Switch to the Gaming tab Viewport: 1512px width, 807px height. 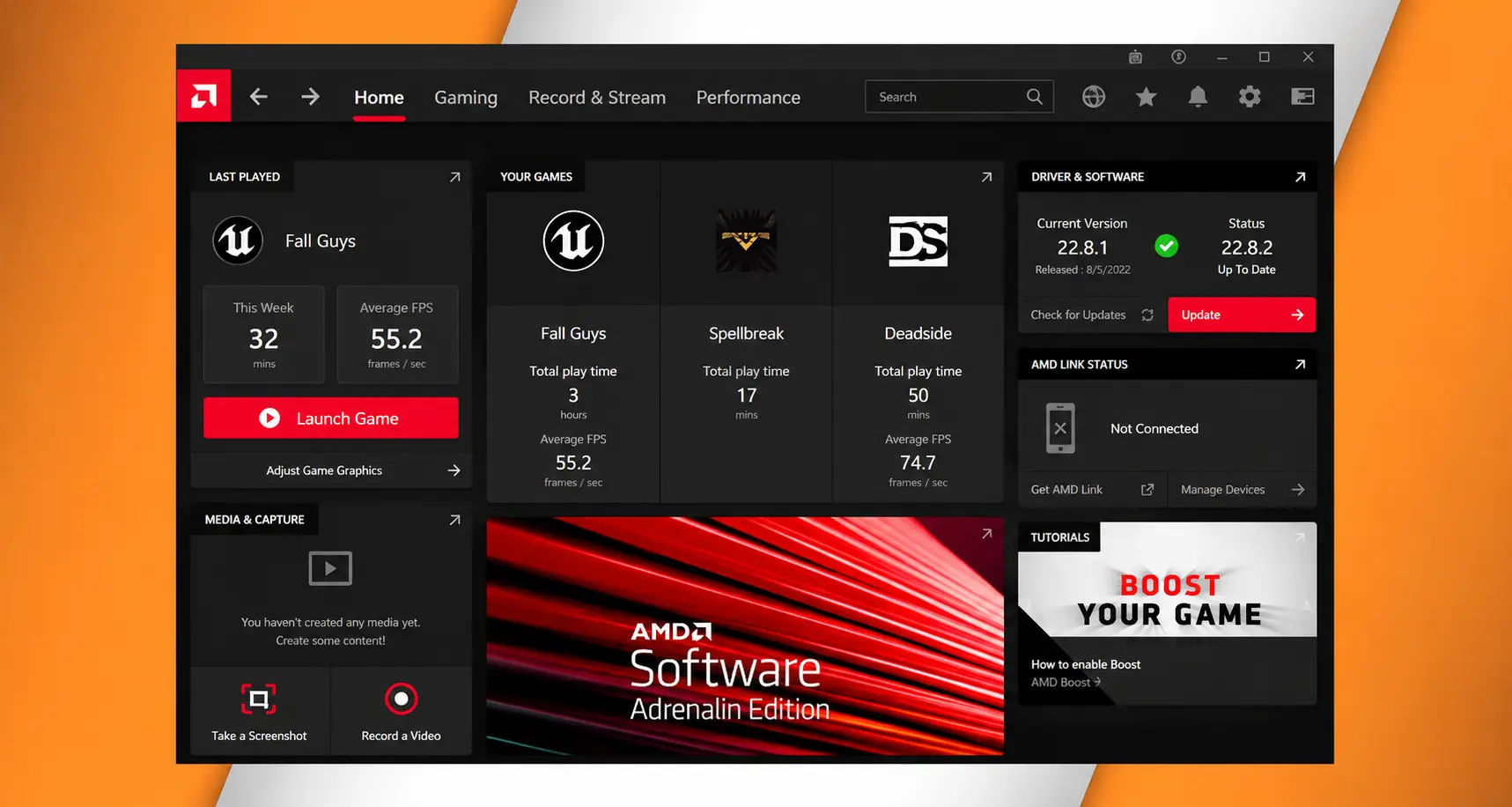click(466, 98)
